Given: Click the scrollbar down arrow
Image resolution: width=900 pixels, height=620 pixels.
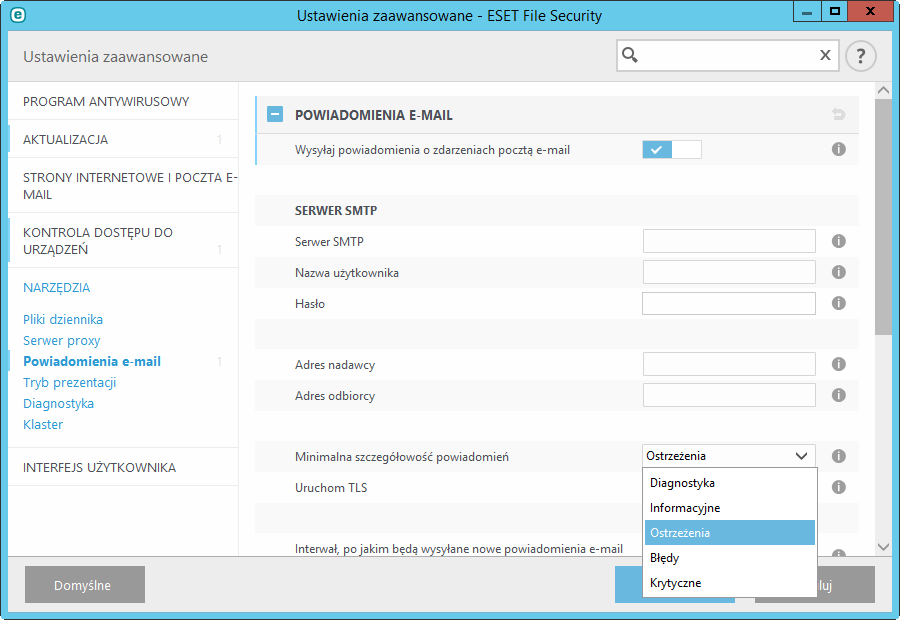Looking at the screenshot, I should coord(883,547).
